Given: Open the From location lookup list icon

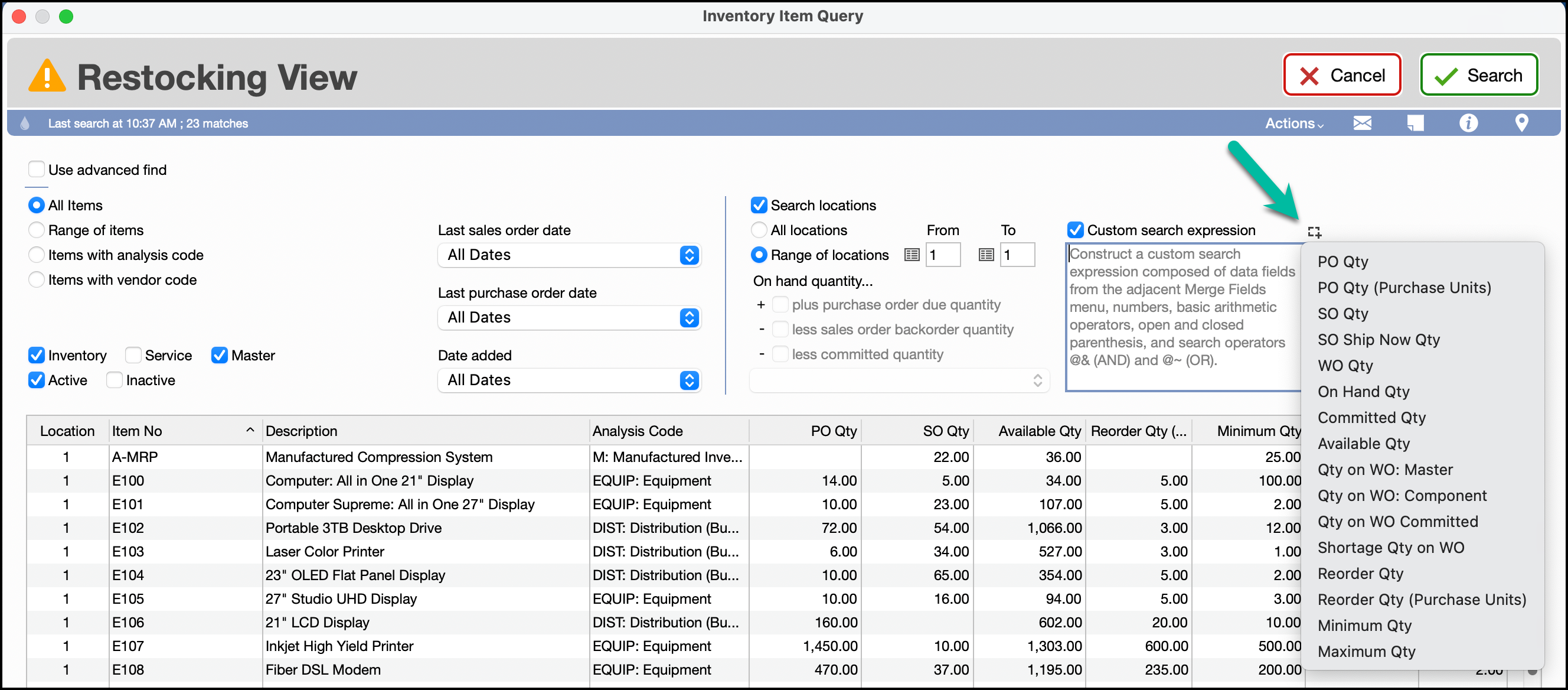Looking at the screenshot, I should (911, 255).
